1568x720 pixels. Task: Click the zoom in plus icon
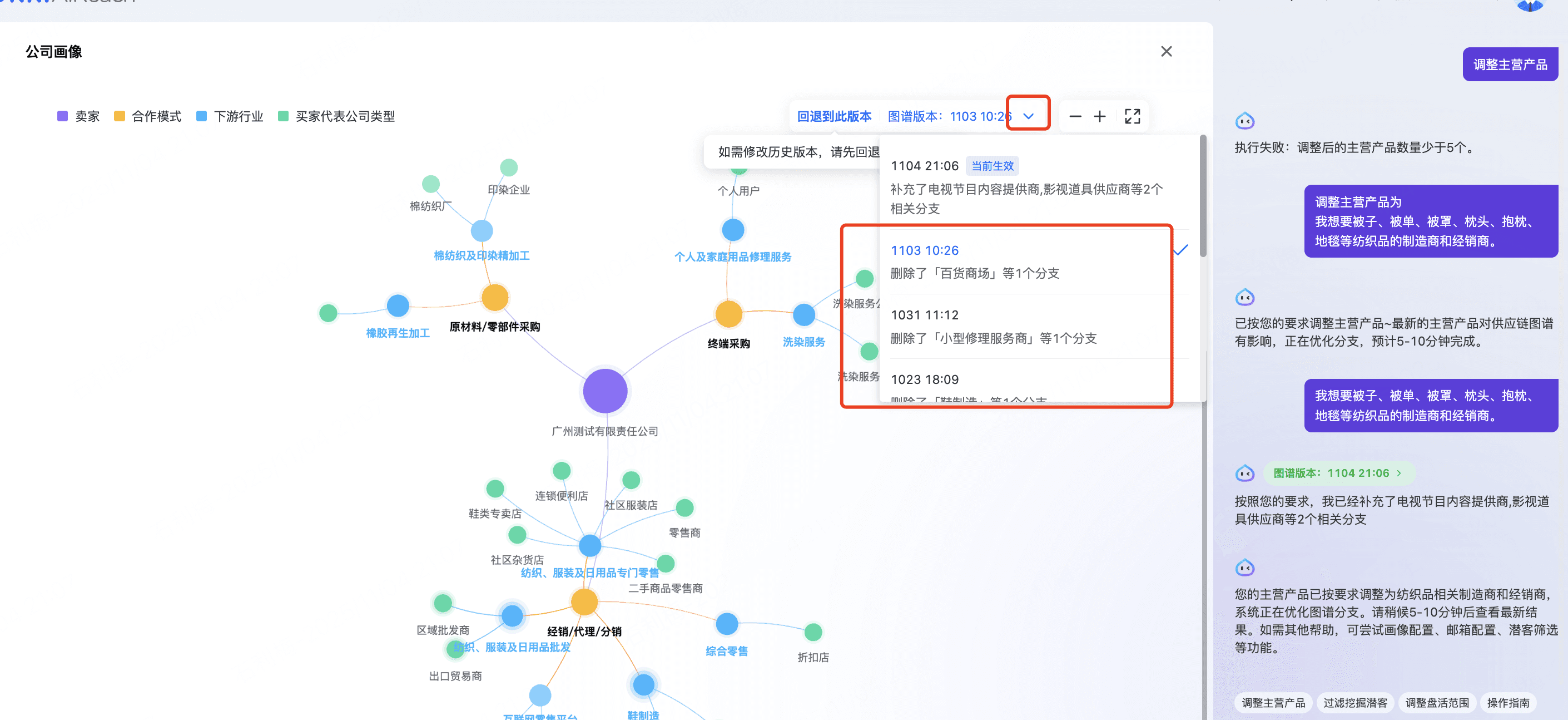(x=1099, y=116)
